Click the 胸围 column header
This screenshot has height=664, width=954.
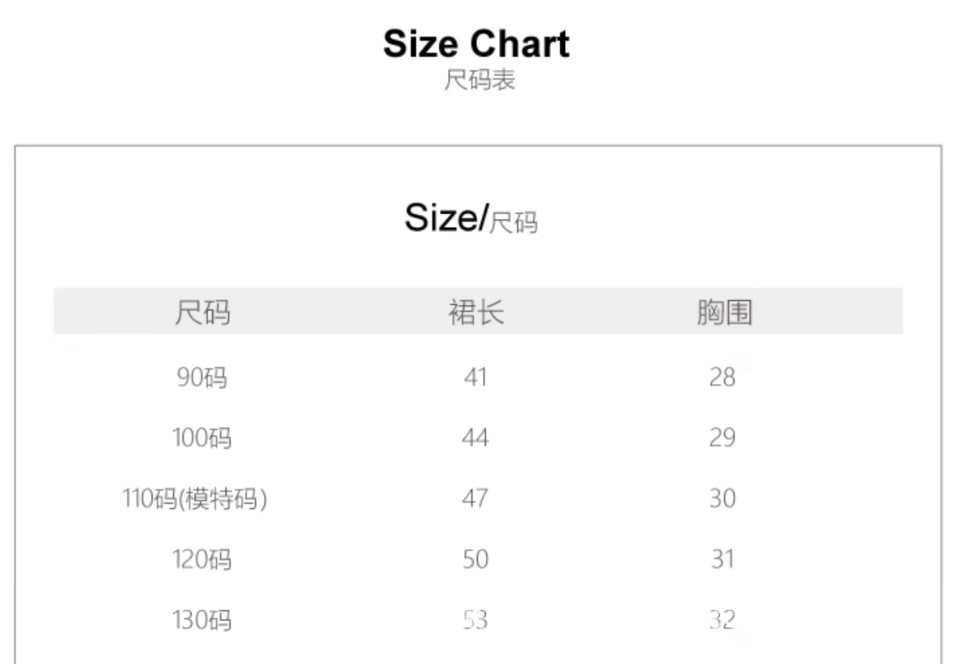[724, 313]
